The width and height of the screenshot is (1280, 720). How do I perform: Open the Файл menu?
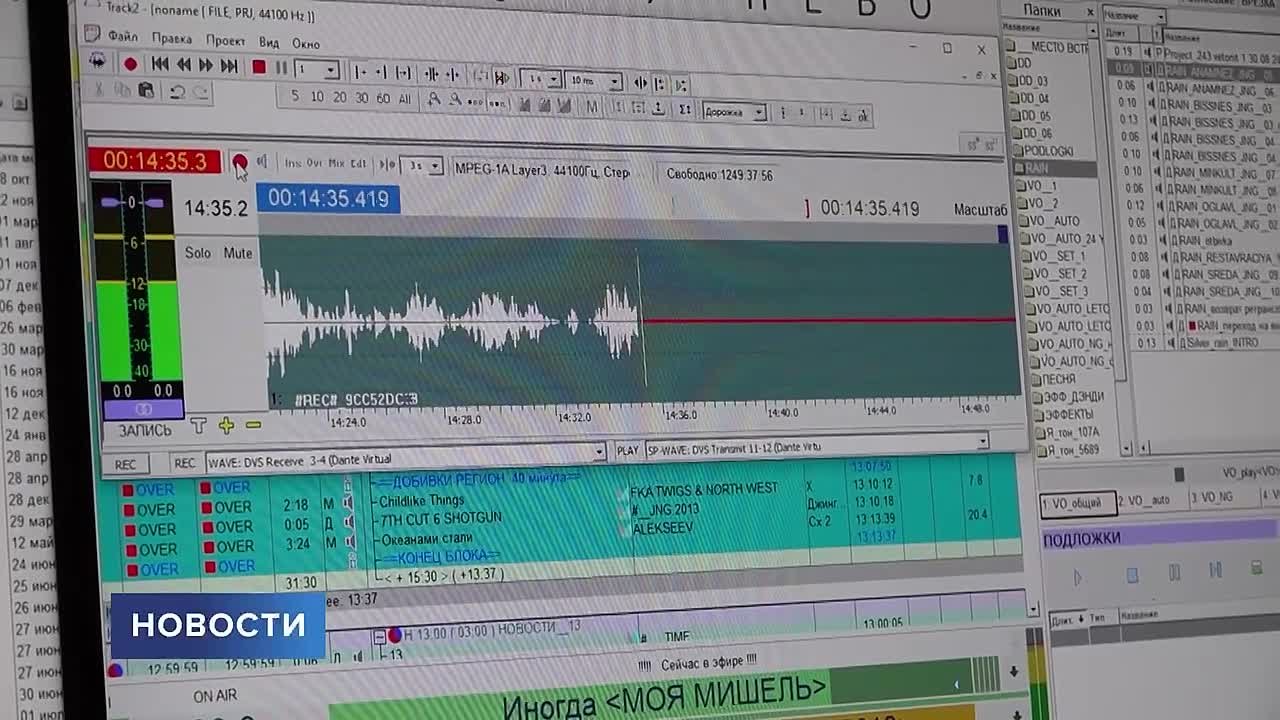click(123, 36)
